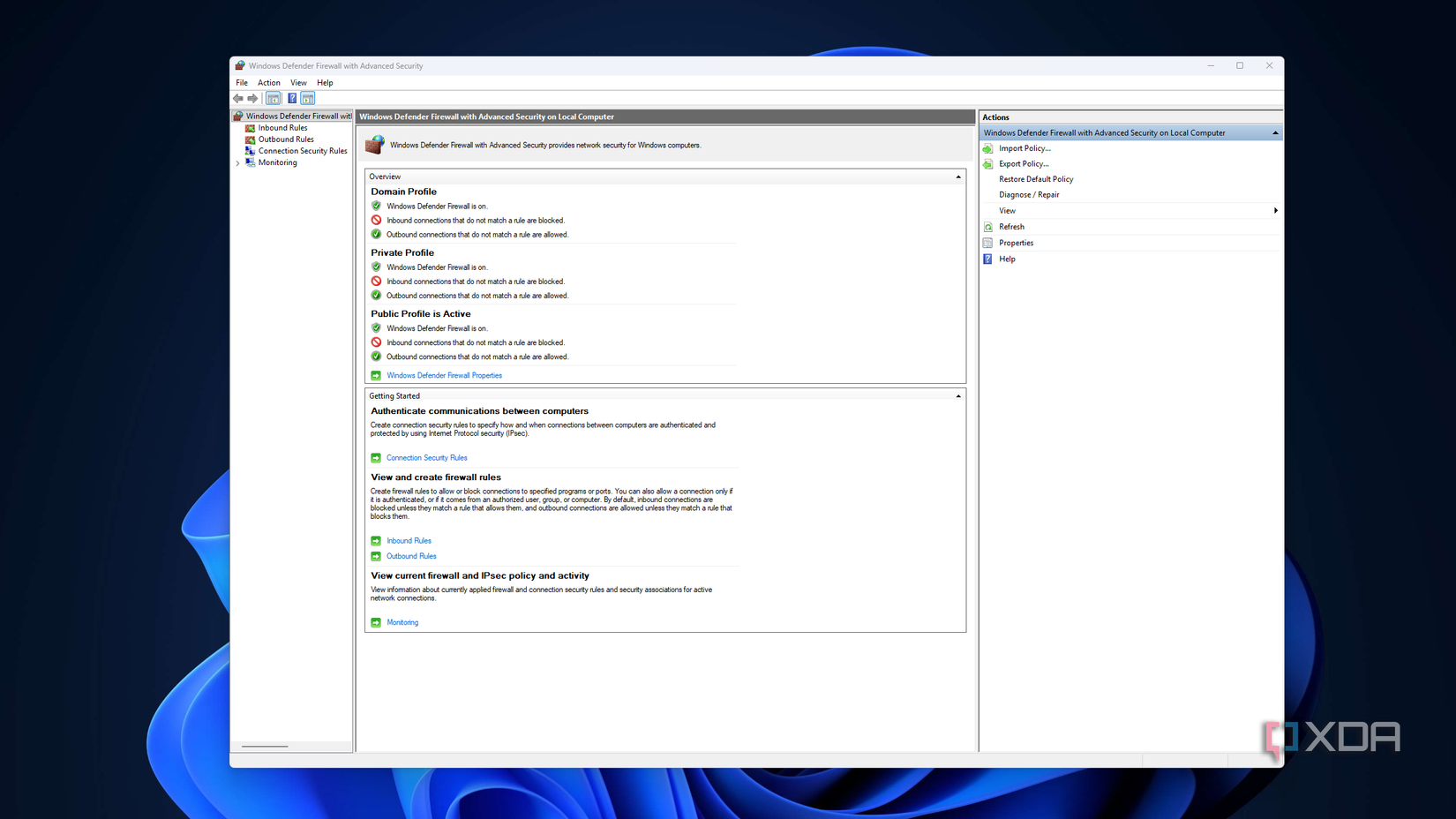
Task: Open the File menu
Action: 242,83
